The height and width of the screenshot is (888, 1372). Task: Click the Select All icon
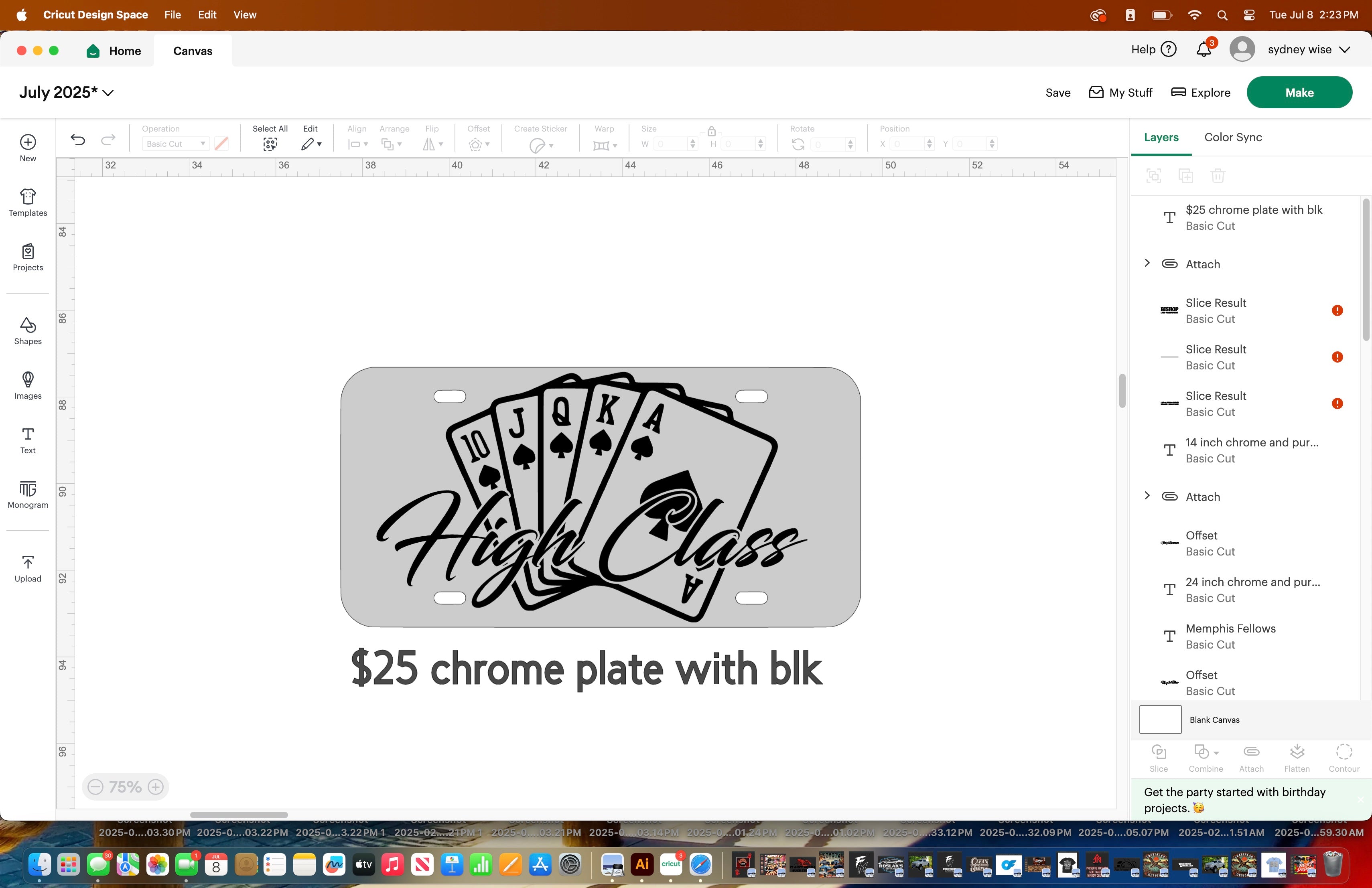270,144
